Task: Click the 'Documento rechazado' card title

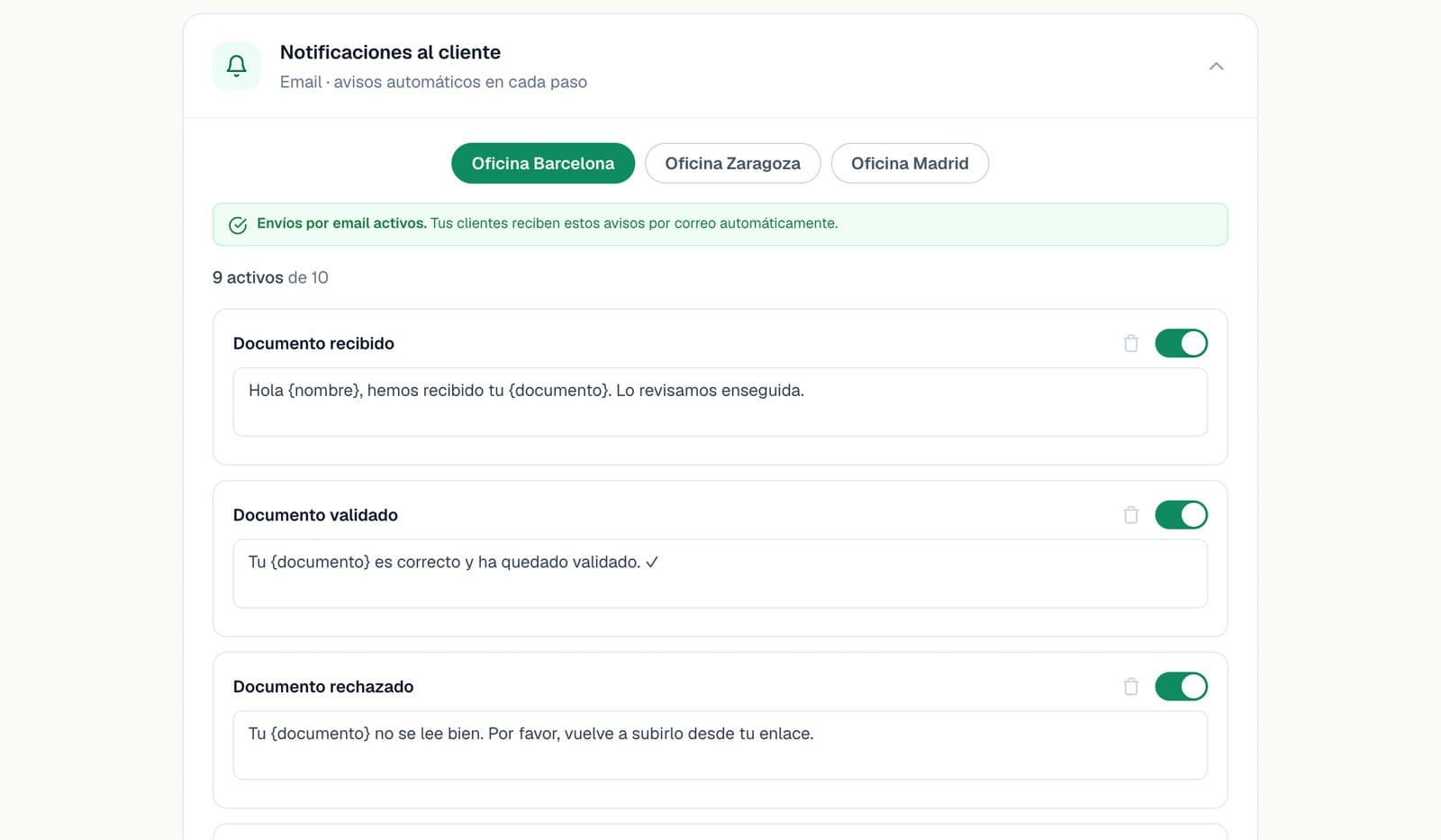Action: tap(323, 686)
